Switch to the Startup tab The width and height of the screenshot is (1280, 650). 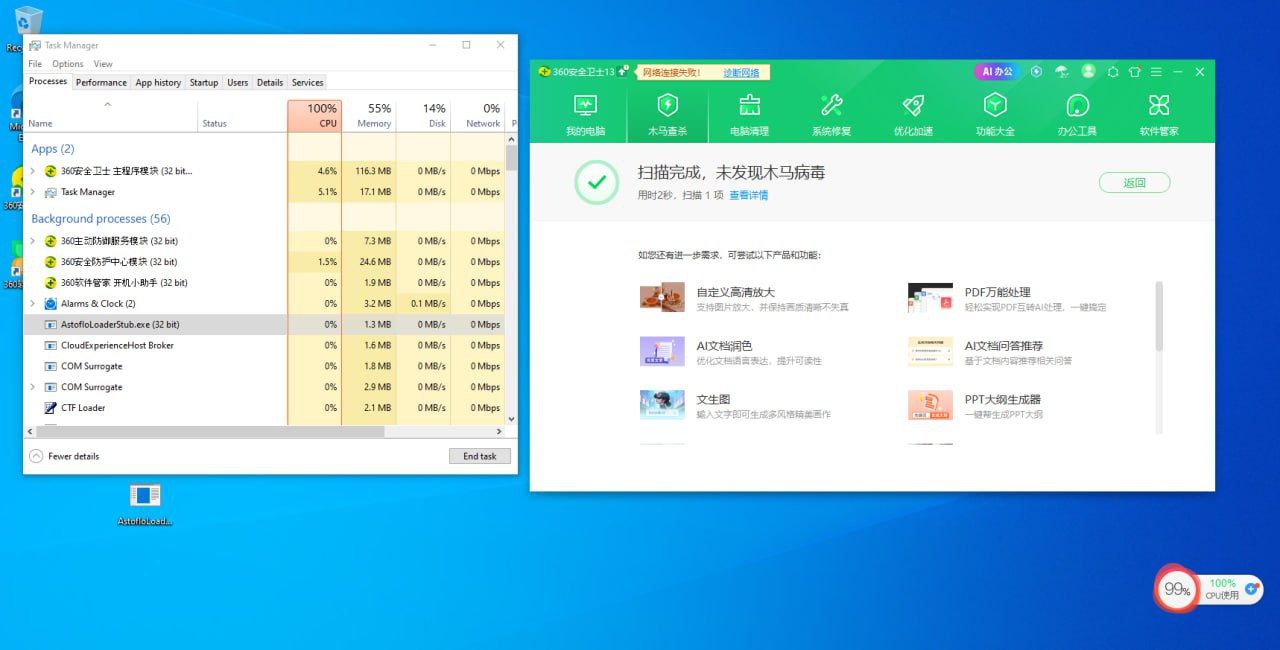(x=204, y=82)
